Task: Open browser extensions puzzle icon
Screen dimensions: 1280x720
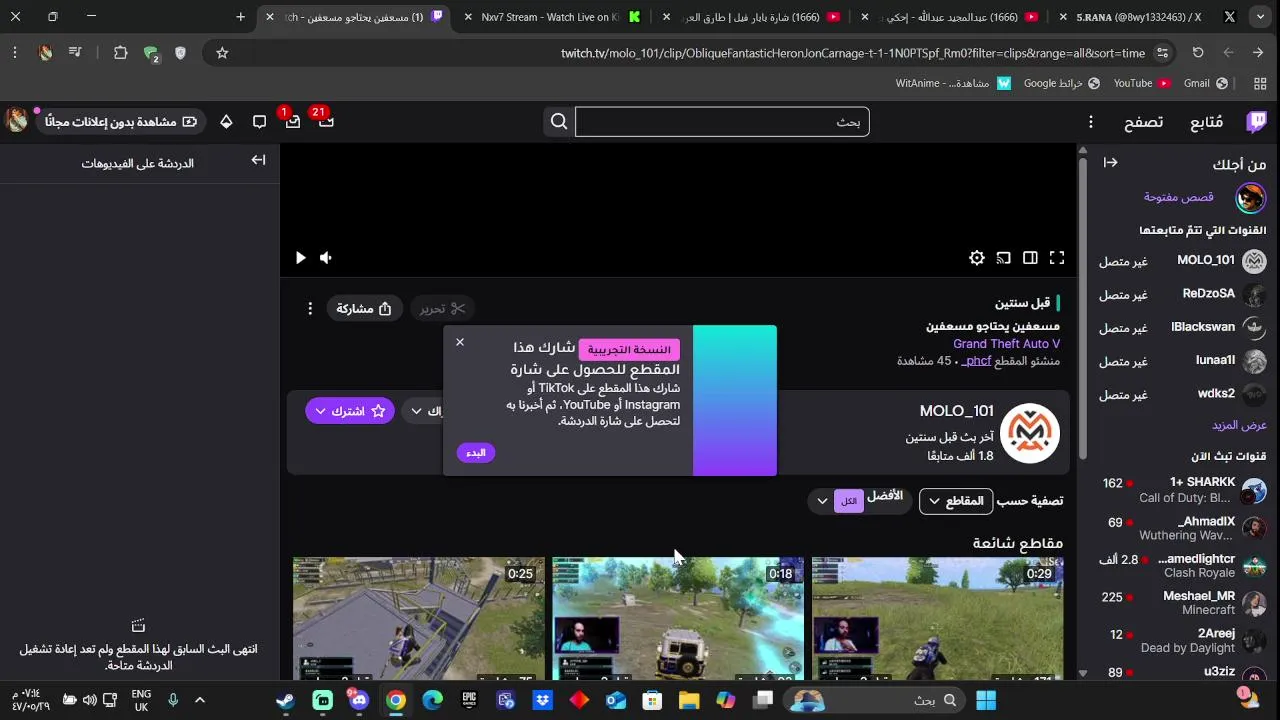Action: pos(121,53)
